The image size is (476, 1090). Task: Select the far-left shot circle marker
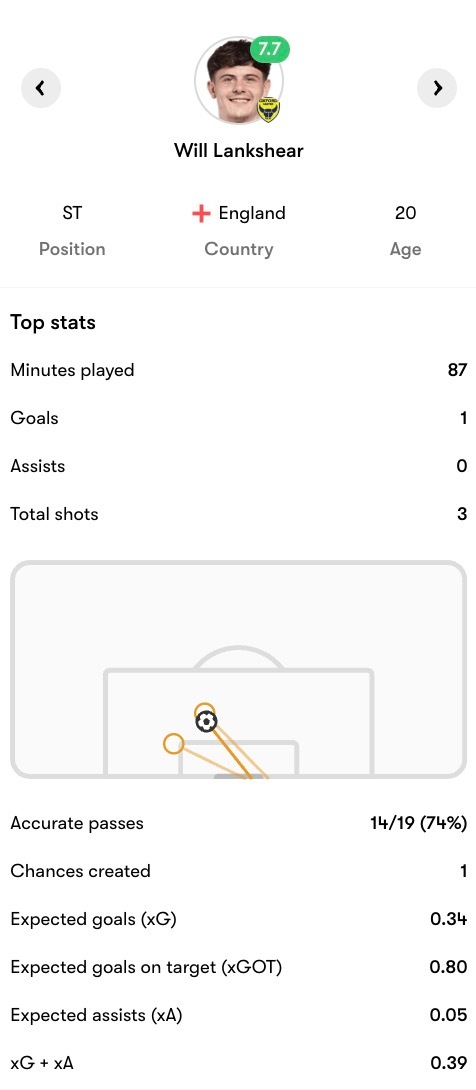(x=173, y=744)
